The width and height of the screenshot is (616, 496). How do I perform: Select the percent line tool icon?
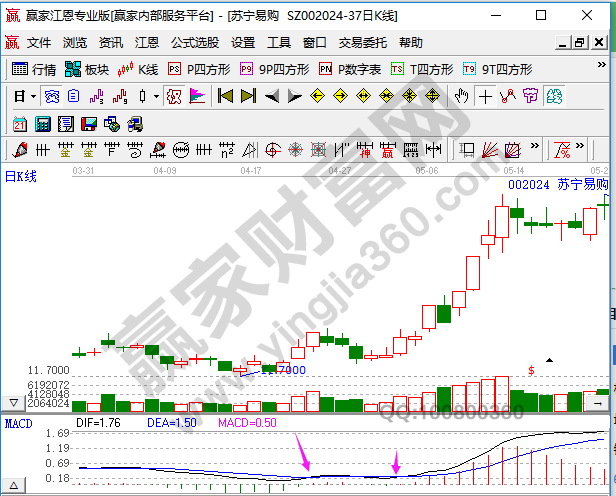point(563,150)
